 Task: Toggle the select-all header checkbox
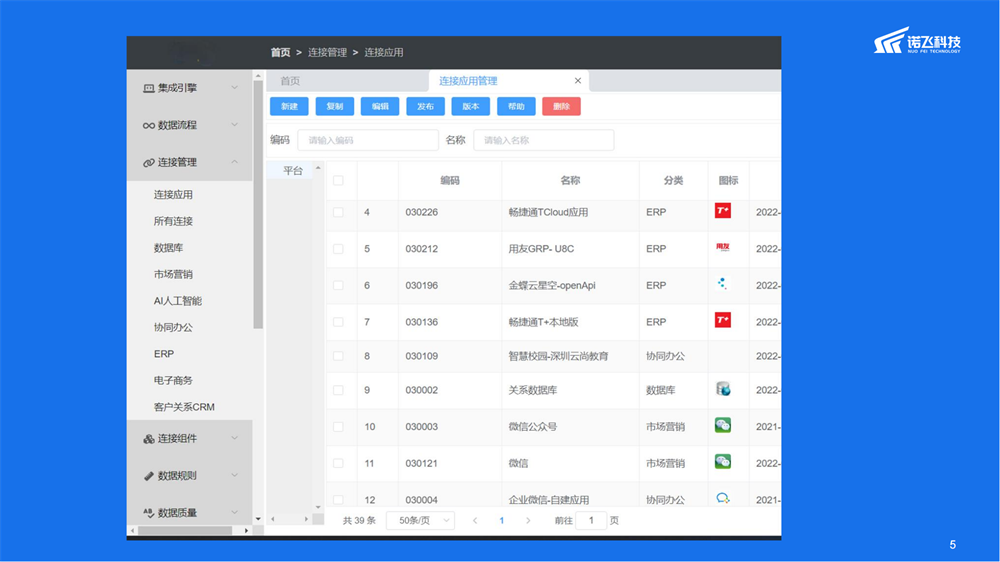pos(338,181)
